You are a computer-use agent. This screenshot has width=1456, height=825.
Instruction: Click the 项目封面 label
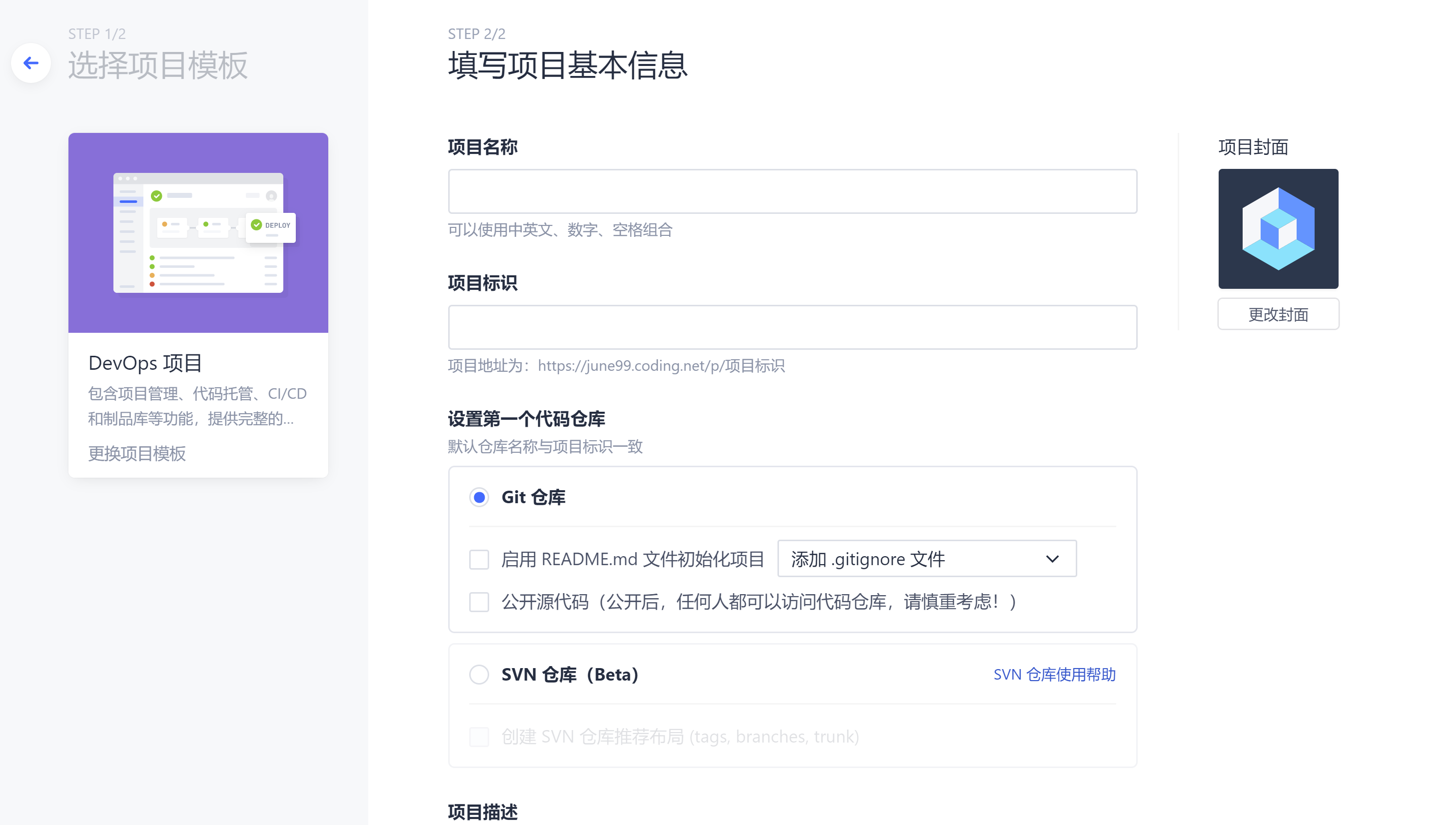pos(1253,147)
